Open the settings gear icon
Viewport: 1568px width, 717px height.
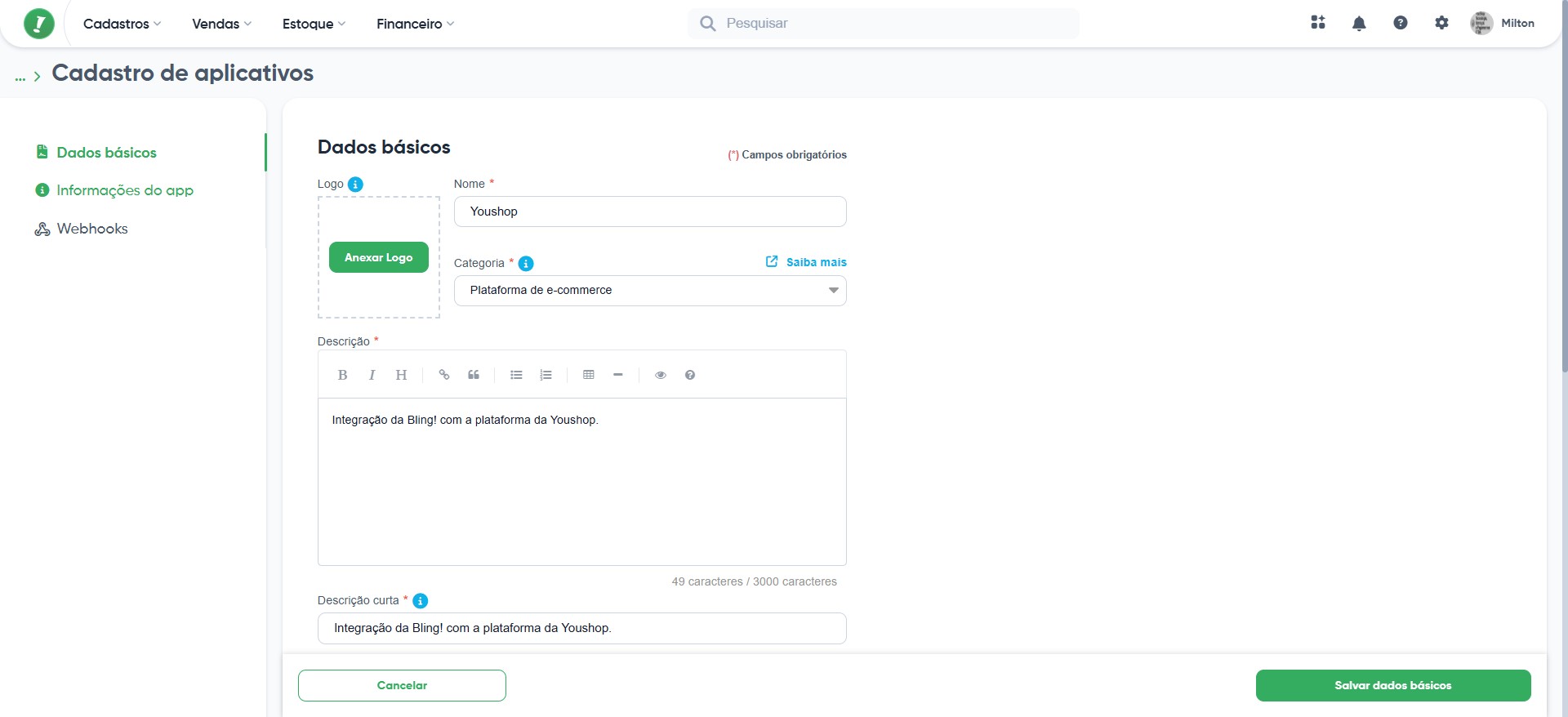1441,23
